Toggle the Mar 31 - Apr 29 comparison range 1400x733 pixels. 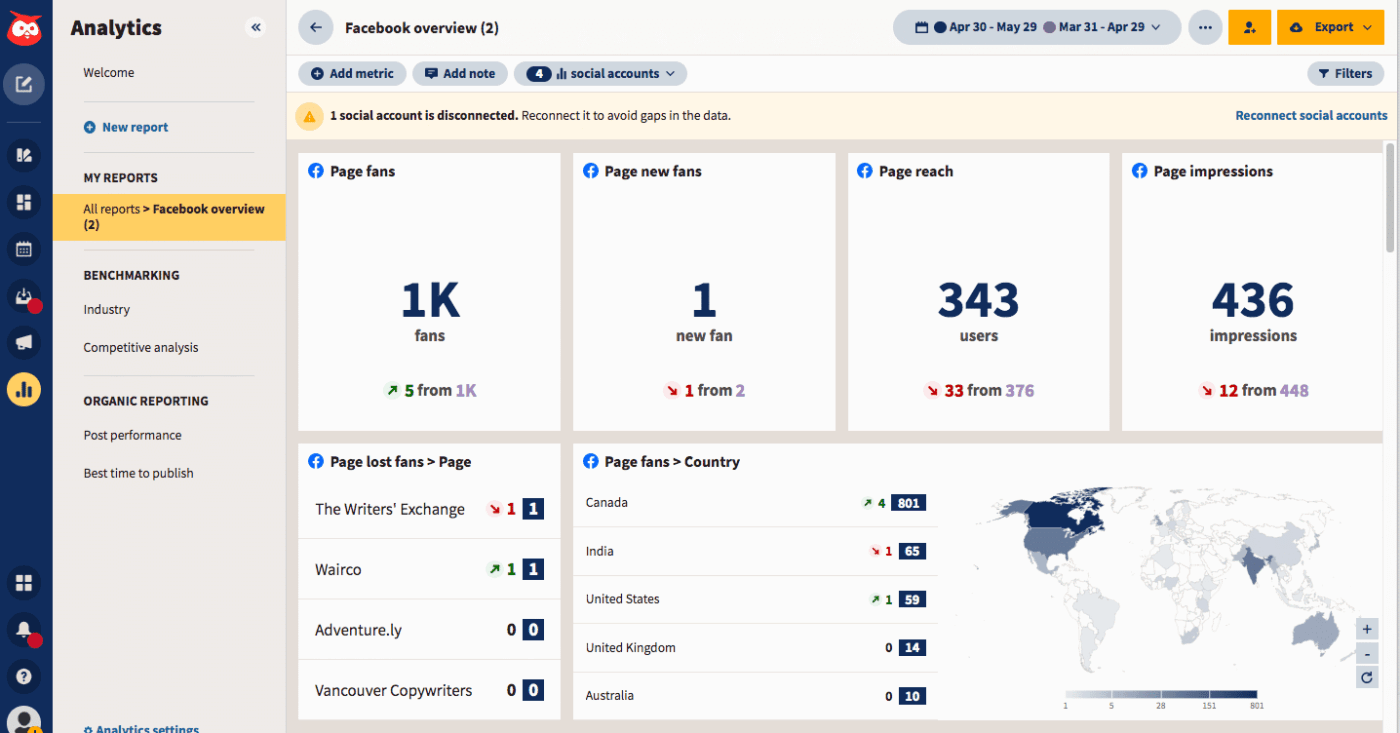pyautogui.click(x=1098, y=27)
